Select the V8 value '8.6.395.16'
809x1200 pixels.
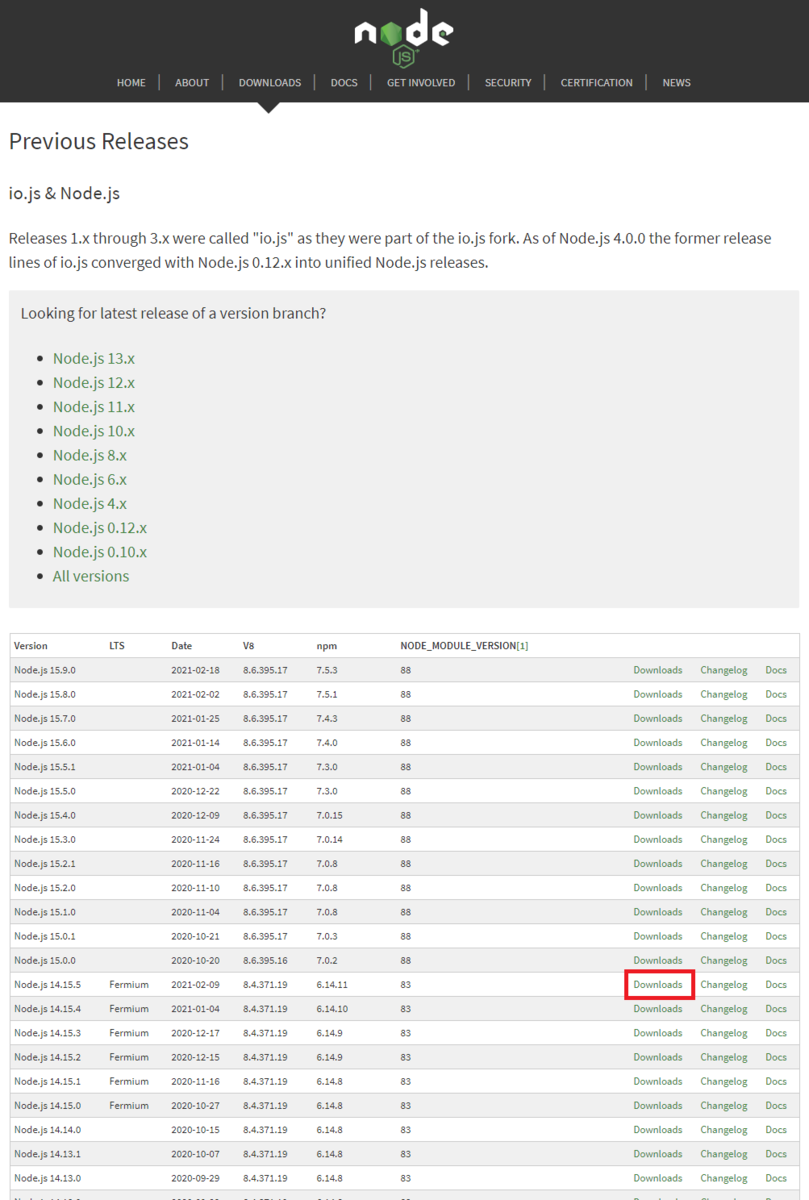click(x=265, y=960)
